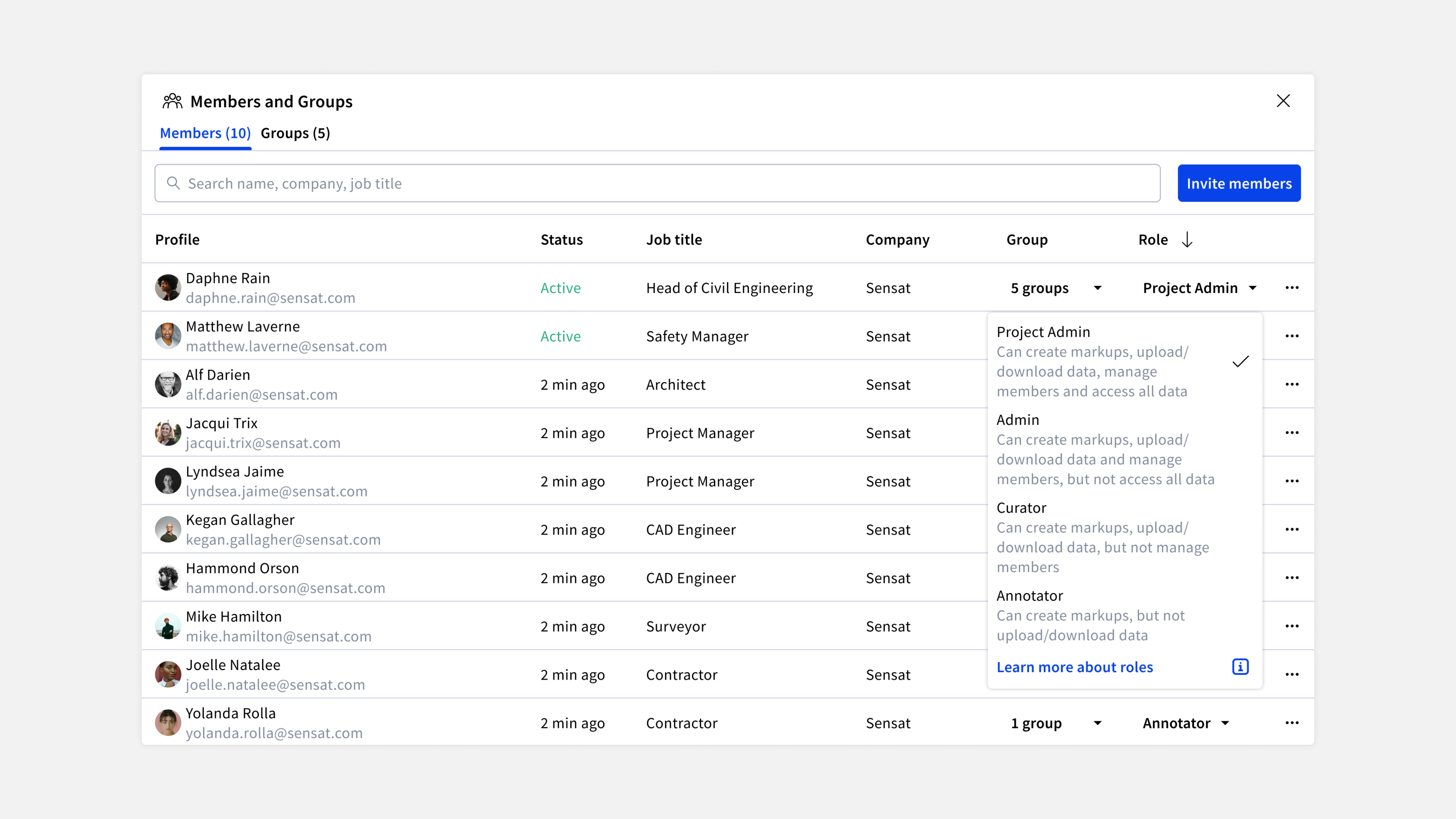Click Mike Hamilton's avatar

(x=168, y=626)
